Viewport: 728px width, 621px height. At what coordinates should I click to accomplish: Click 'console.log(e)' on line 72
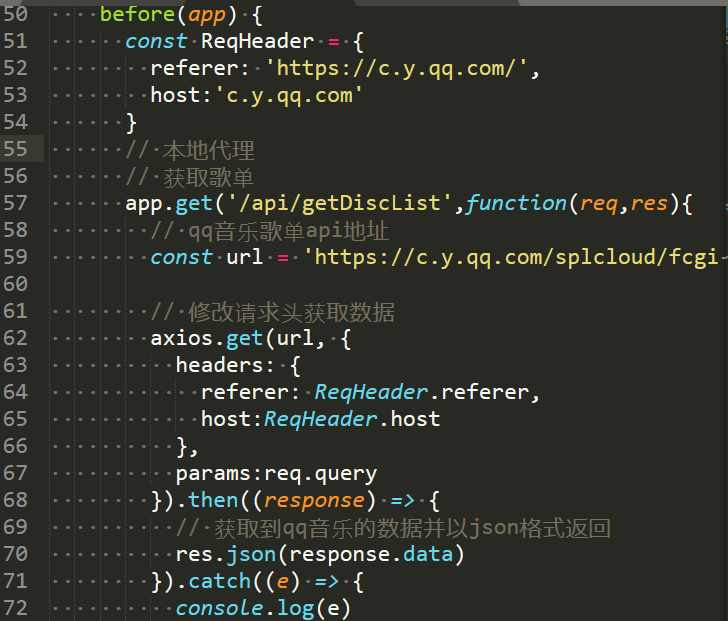click(263, 608)
